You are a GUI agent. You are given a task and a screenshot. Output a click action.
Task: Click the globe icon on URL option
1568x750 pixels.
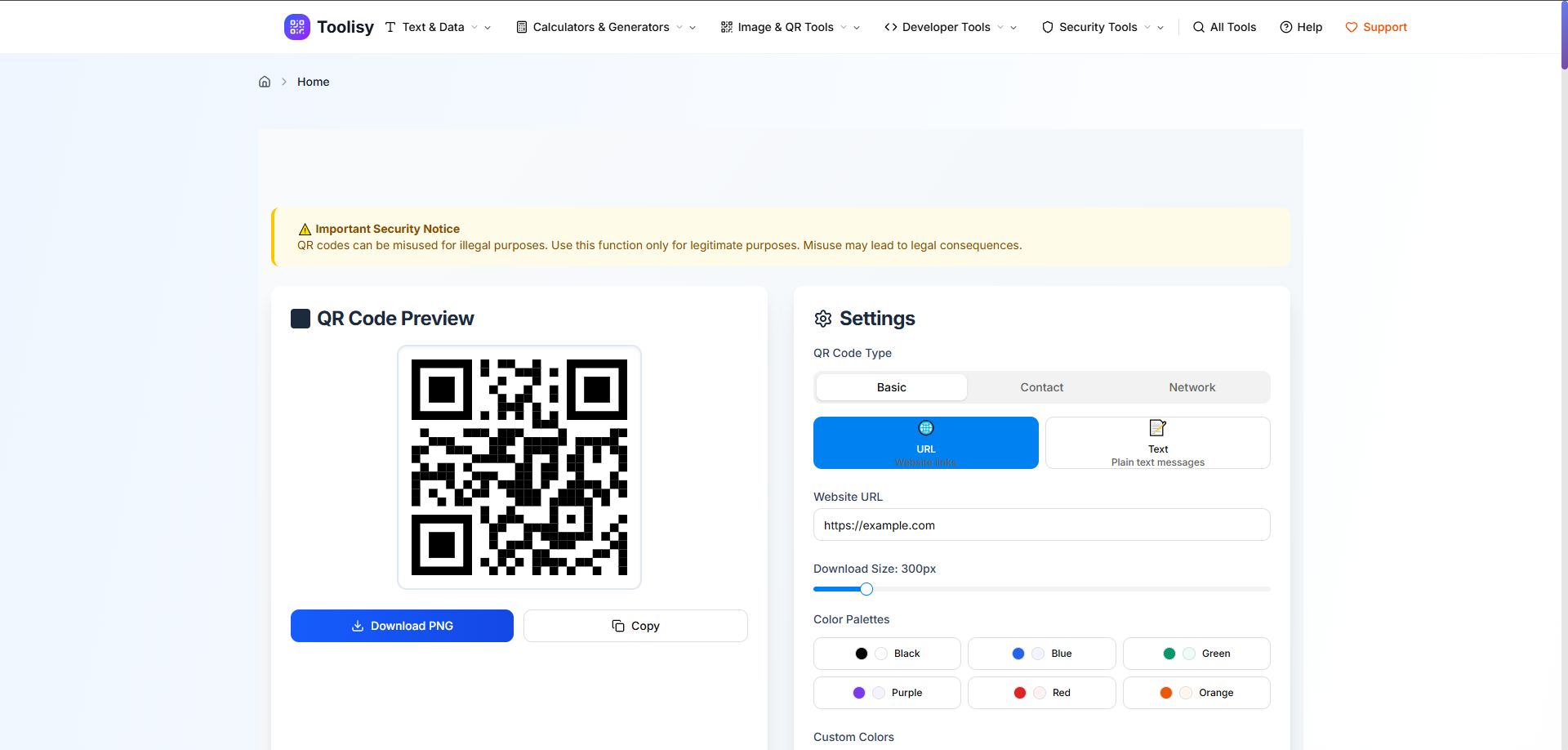click(x=925, y=428)
